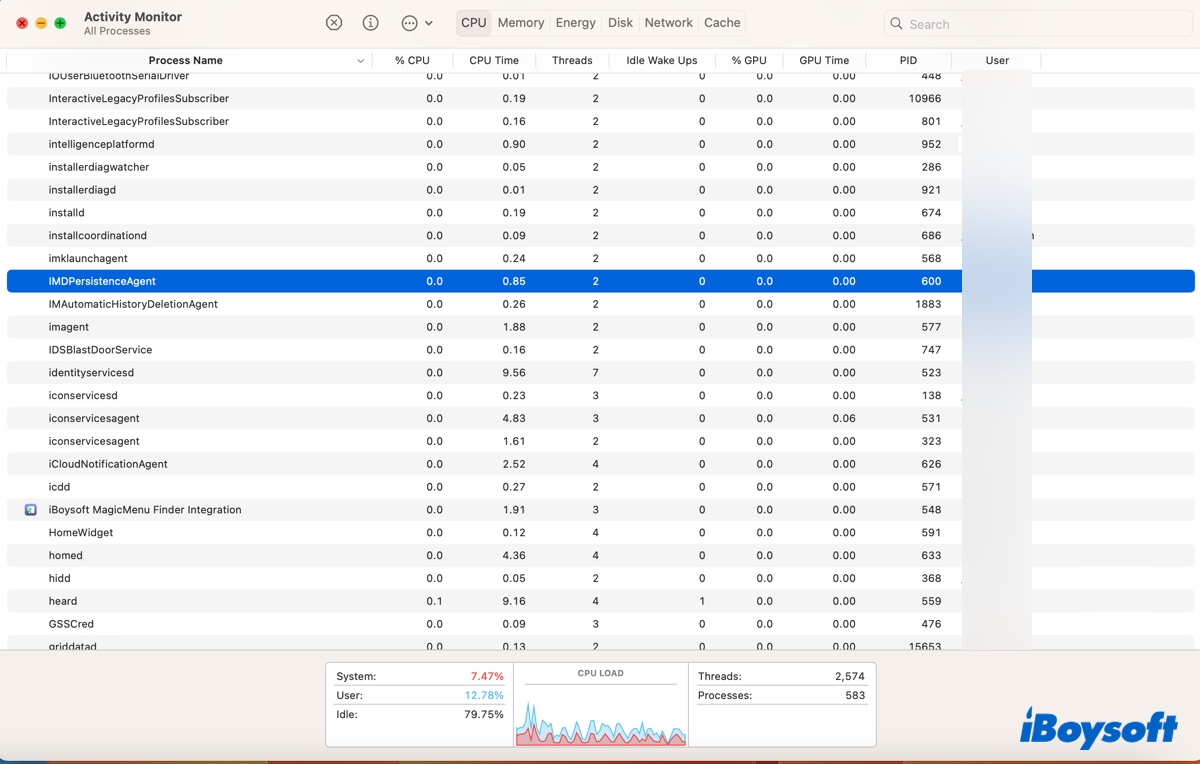Switch to the Memory tab
This screenshot has width=1200, height=764.
point(520,23)
